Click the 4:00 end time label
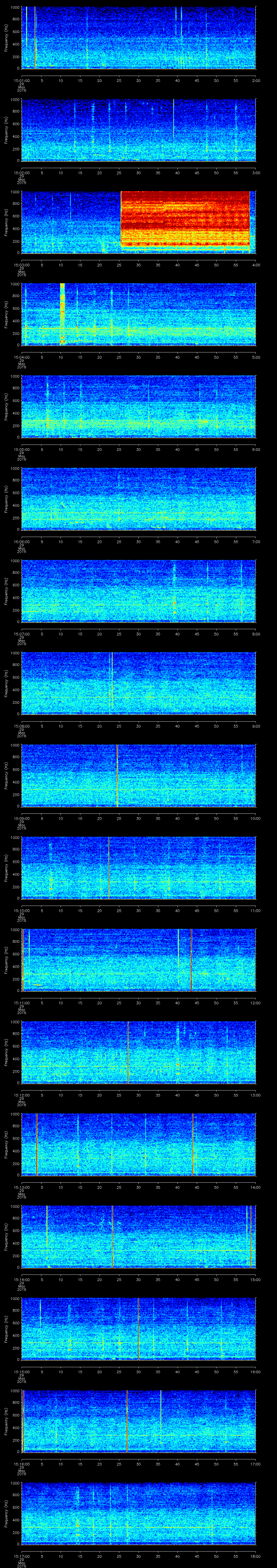277x1568 pixels. (x=256, y=265)
